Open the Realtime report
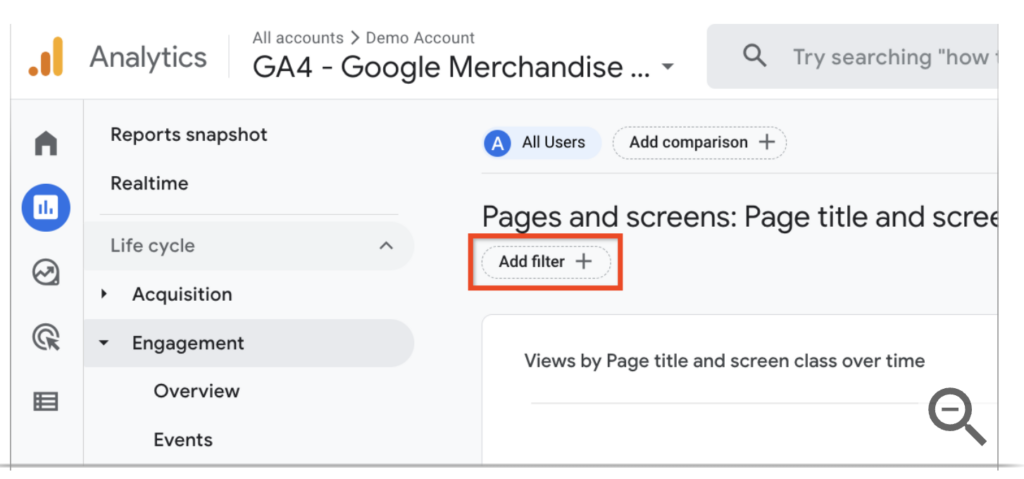 coord(150,184)
